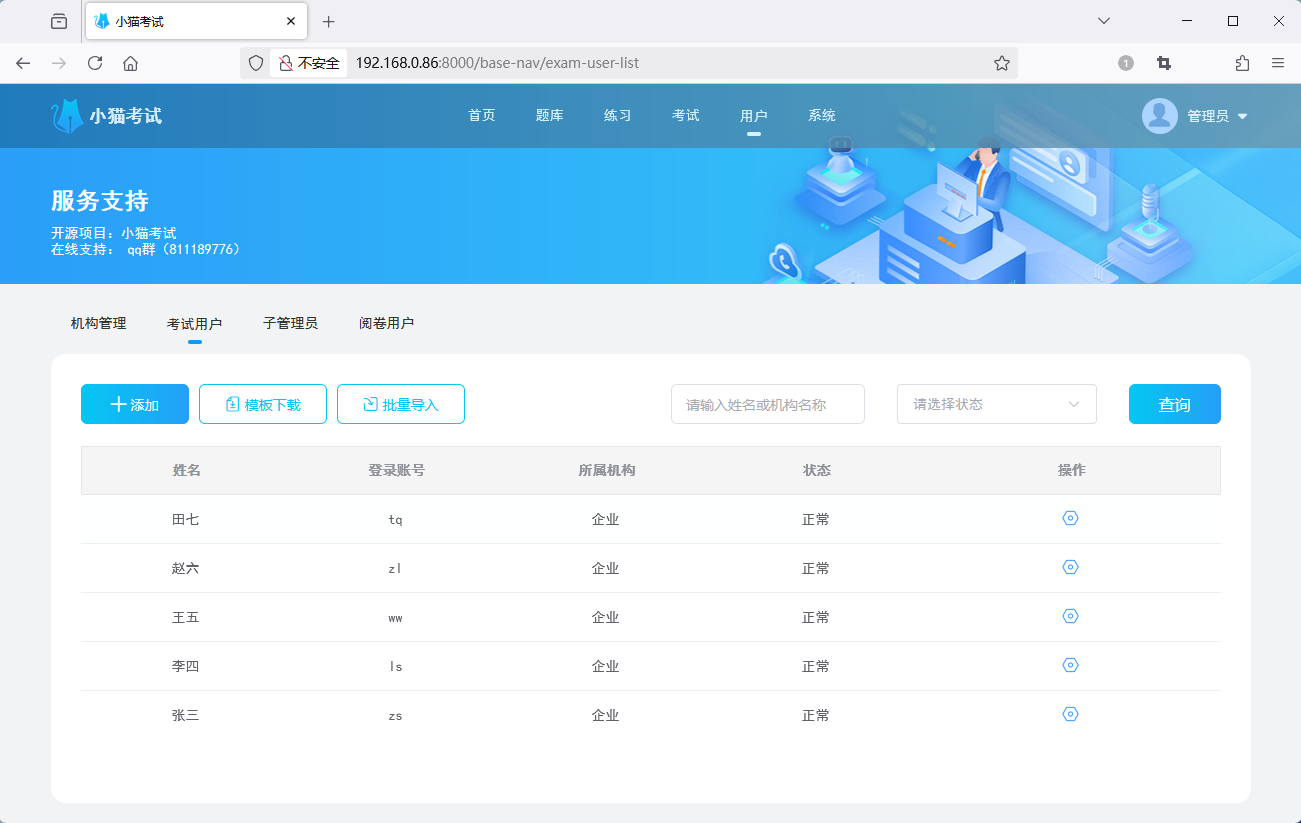Click the 查询 search button
1301x823 pixels.
[1174, 404]
